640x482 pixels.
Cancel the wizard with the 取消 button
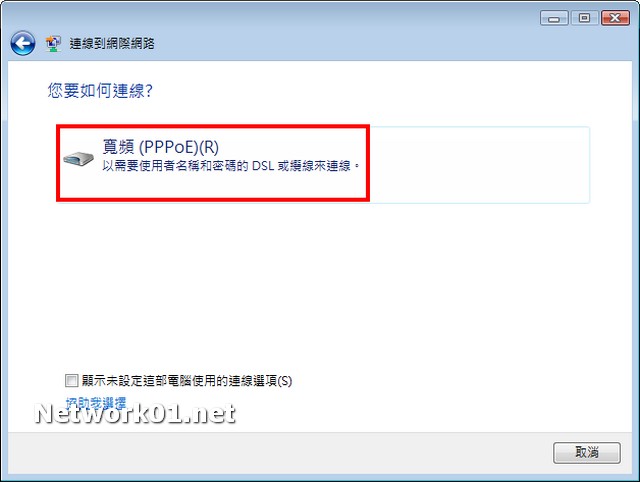pos(587,453)
